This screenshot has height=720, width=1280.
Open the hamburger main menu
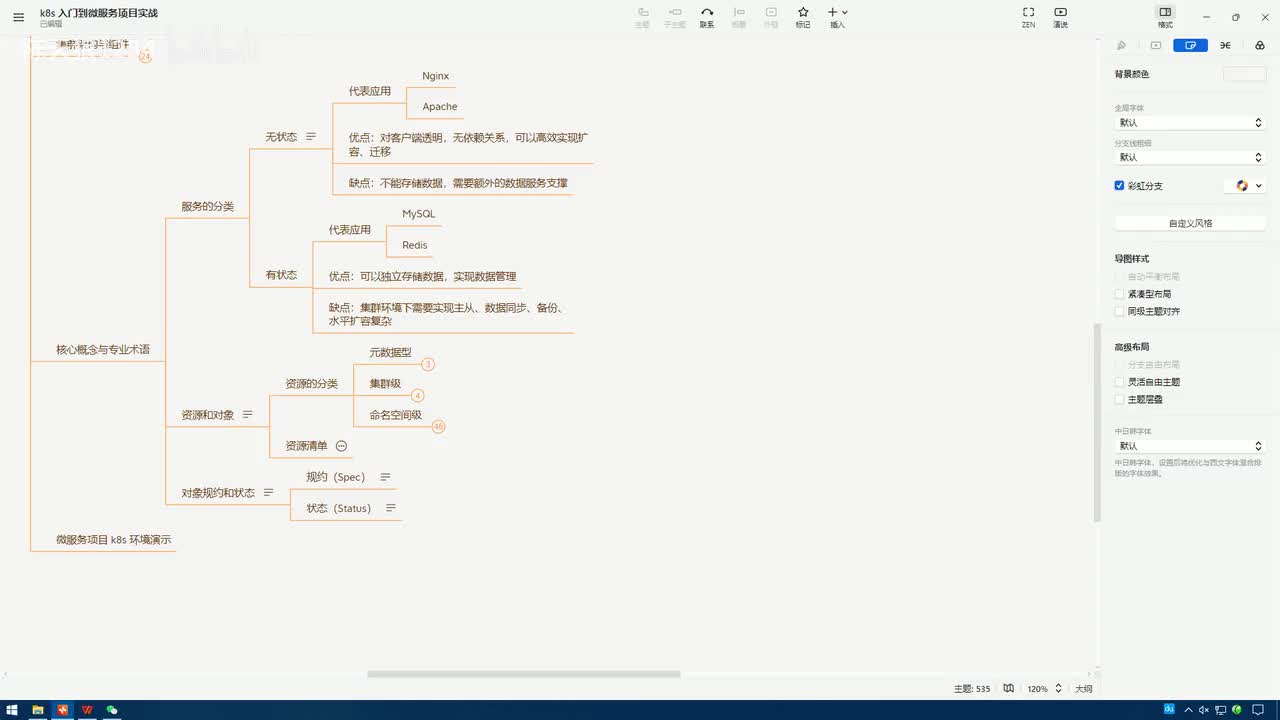pos(18,17)
